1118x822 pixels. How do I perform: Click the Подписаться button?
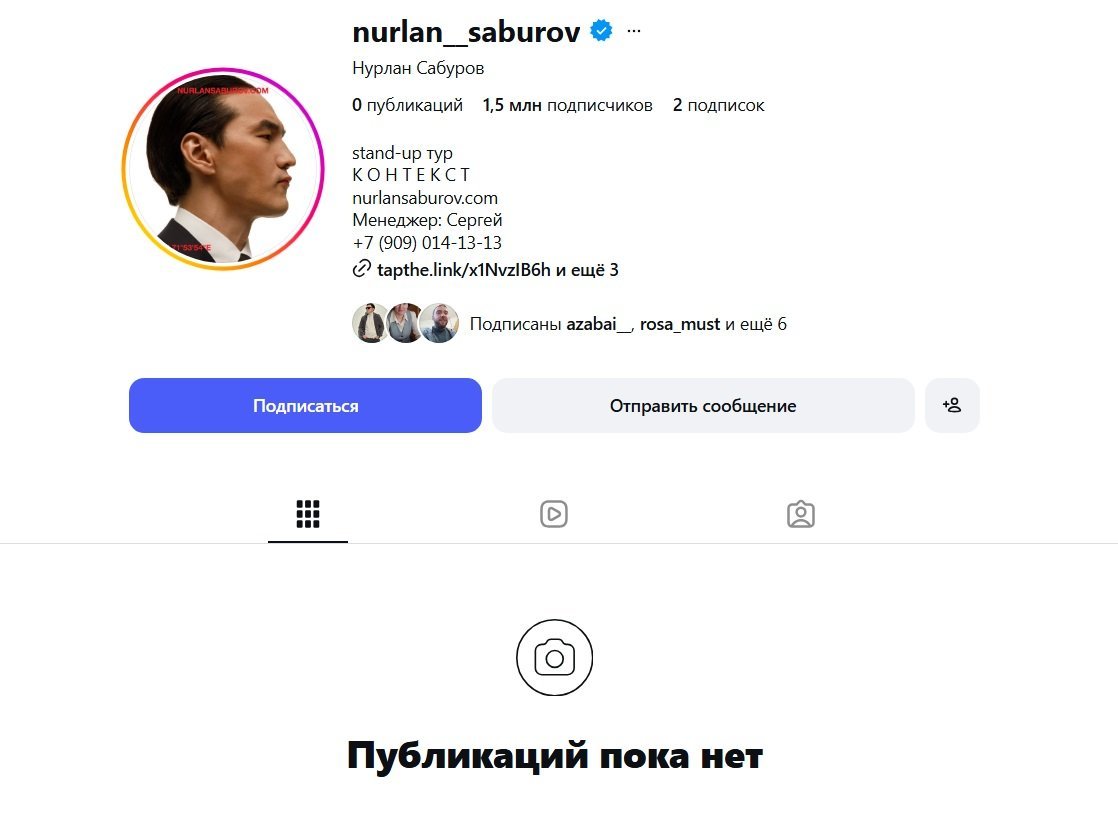tap(305, 405)
